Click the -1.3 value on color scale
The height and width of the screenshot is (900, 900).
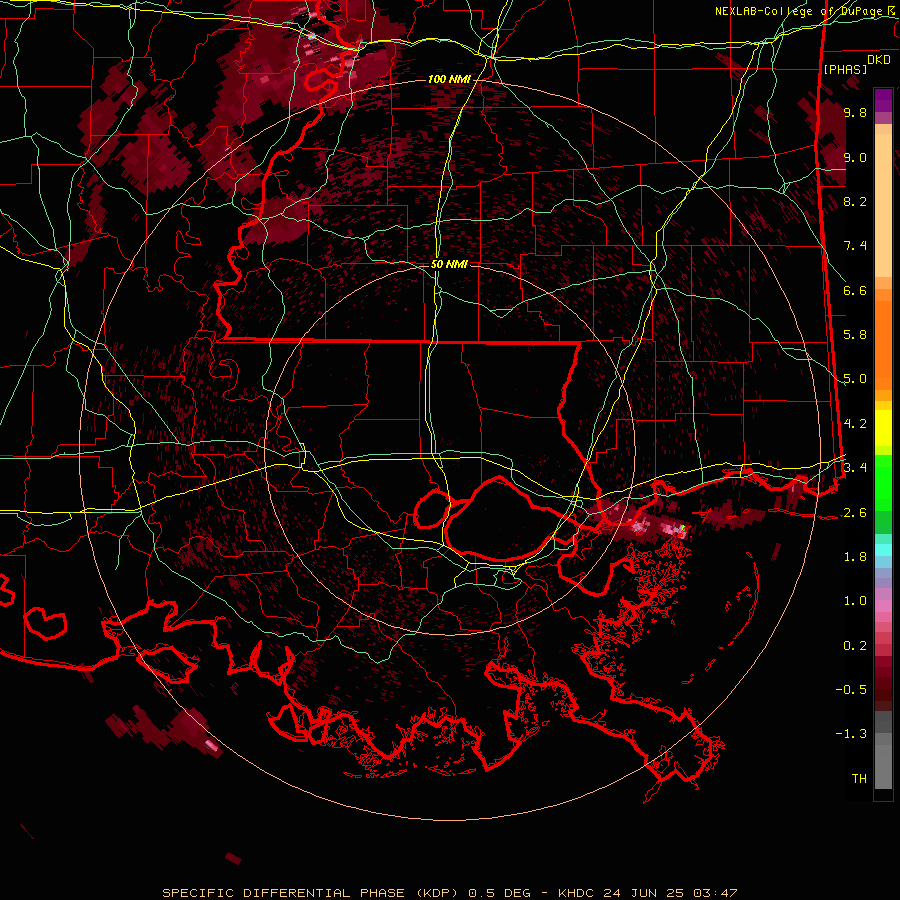(x=851, y=734)
